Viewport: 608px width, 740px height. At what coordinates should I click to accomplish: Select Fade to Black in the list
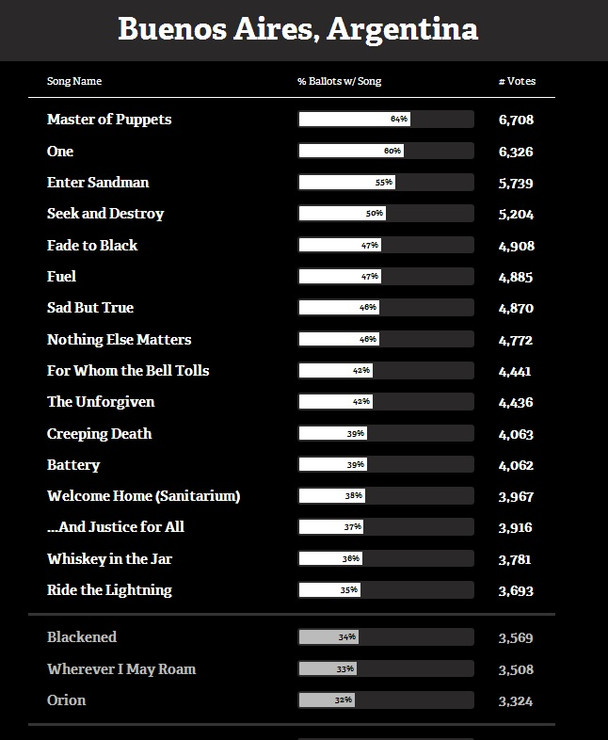[x=92, y=245]
